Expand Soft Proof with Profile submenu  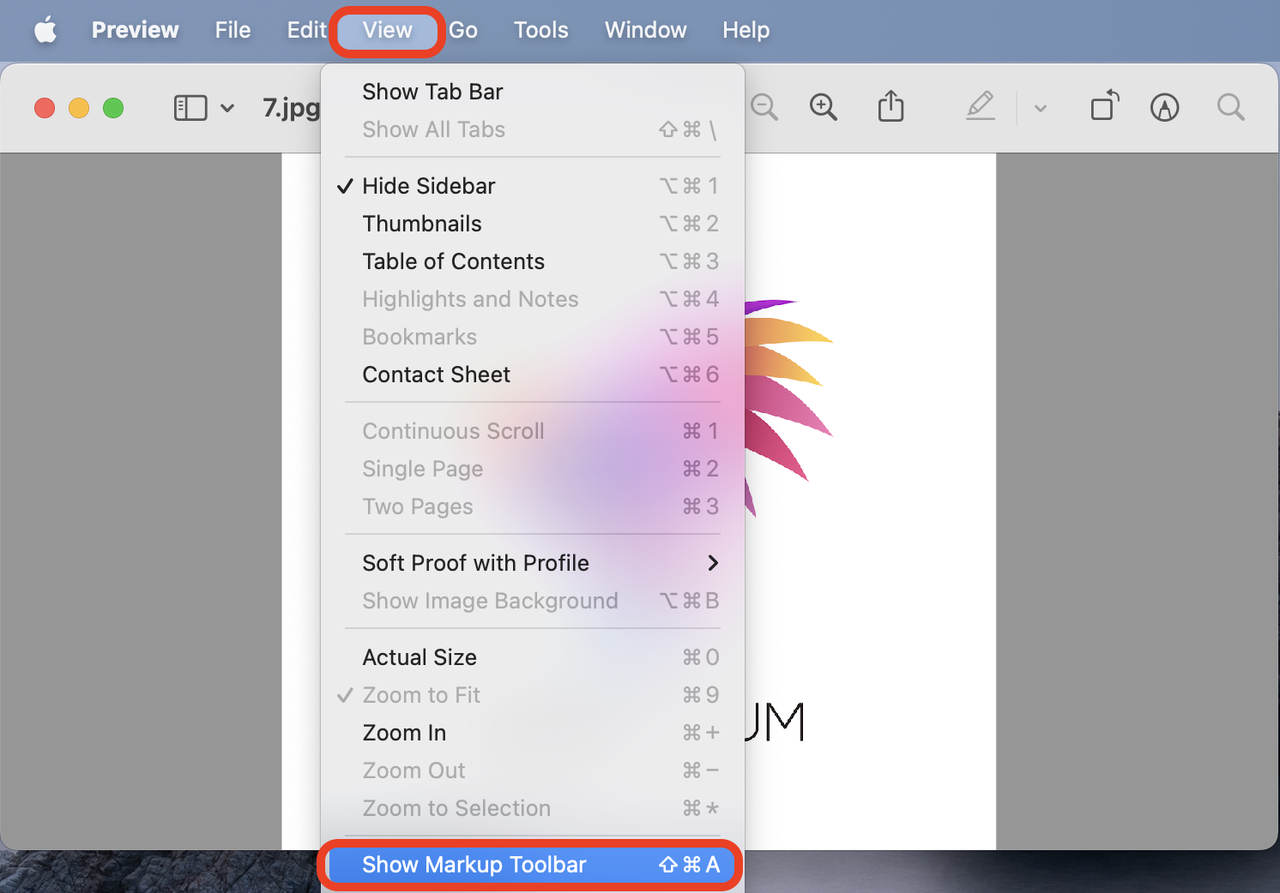point(532,563)
